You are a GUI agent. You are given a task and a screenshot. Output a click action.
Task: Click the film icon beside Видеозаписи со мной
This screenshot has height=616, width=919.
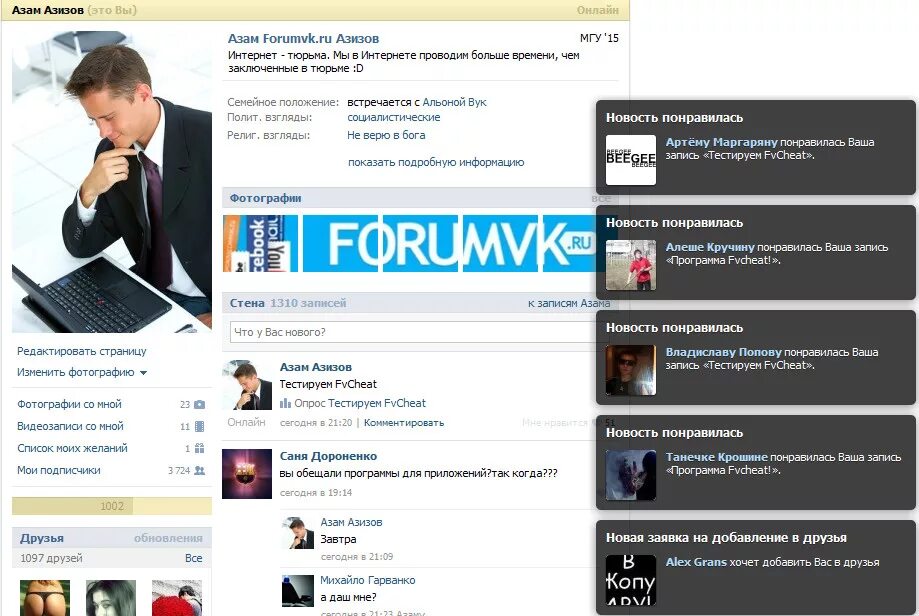click(200, 427)
